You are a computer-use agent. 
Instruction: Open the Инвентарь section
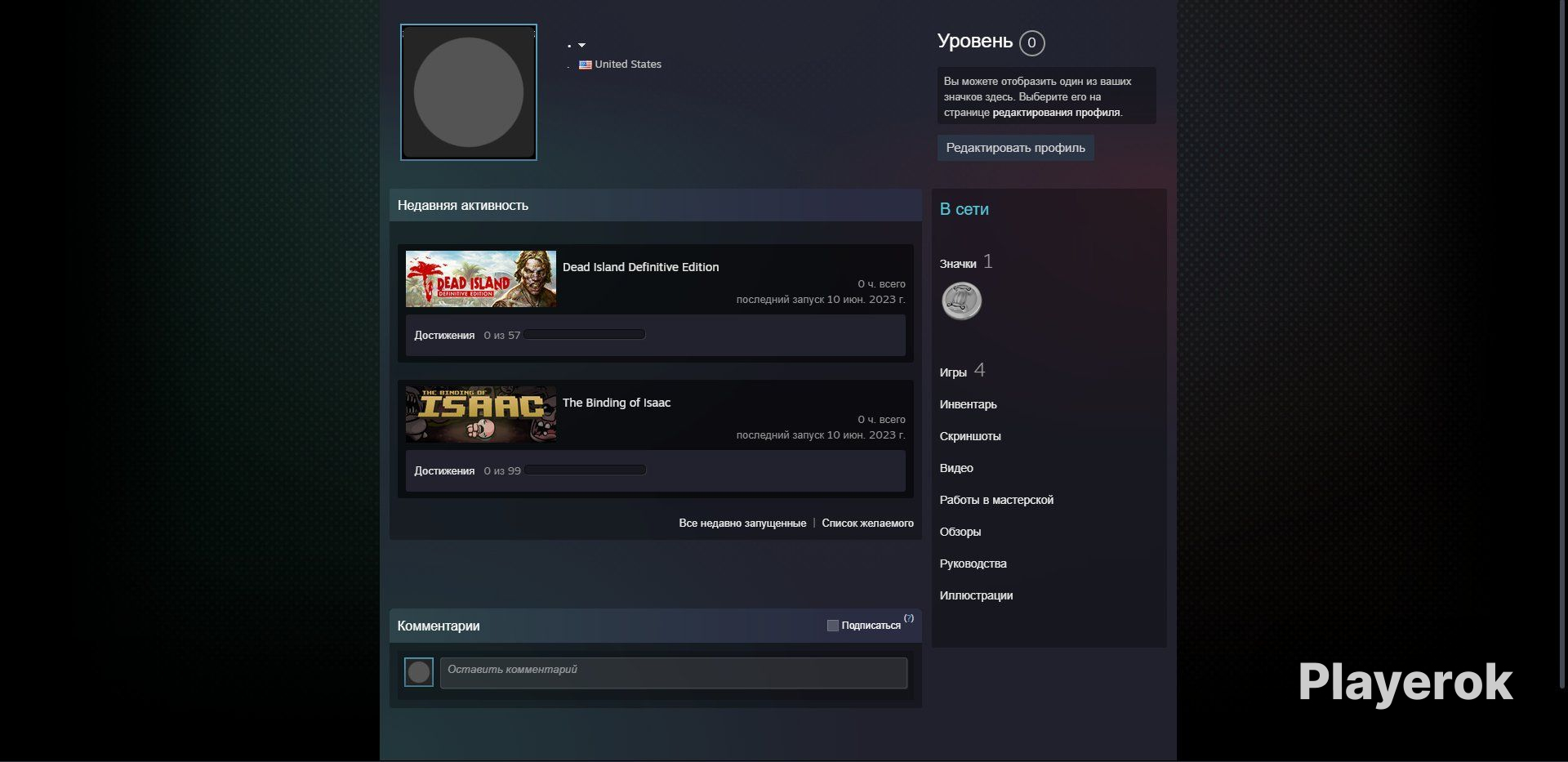968,404
